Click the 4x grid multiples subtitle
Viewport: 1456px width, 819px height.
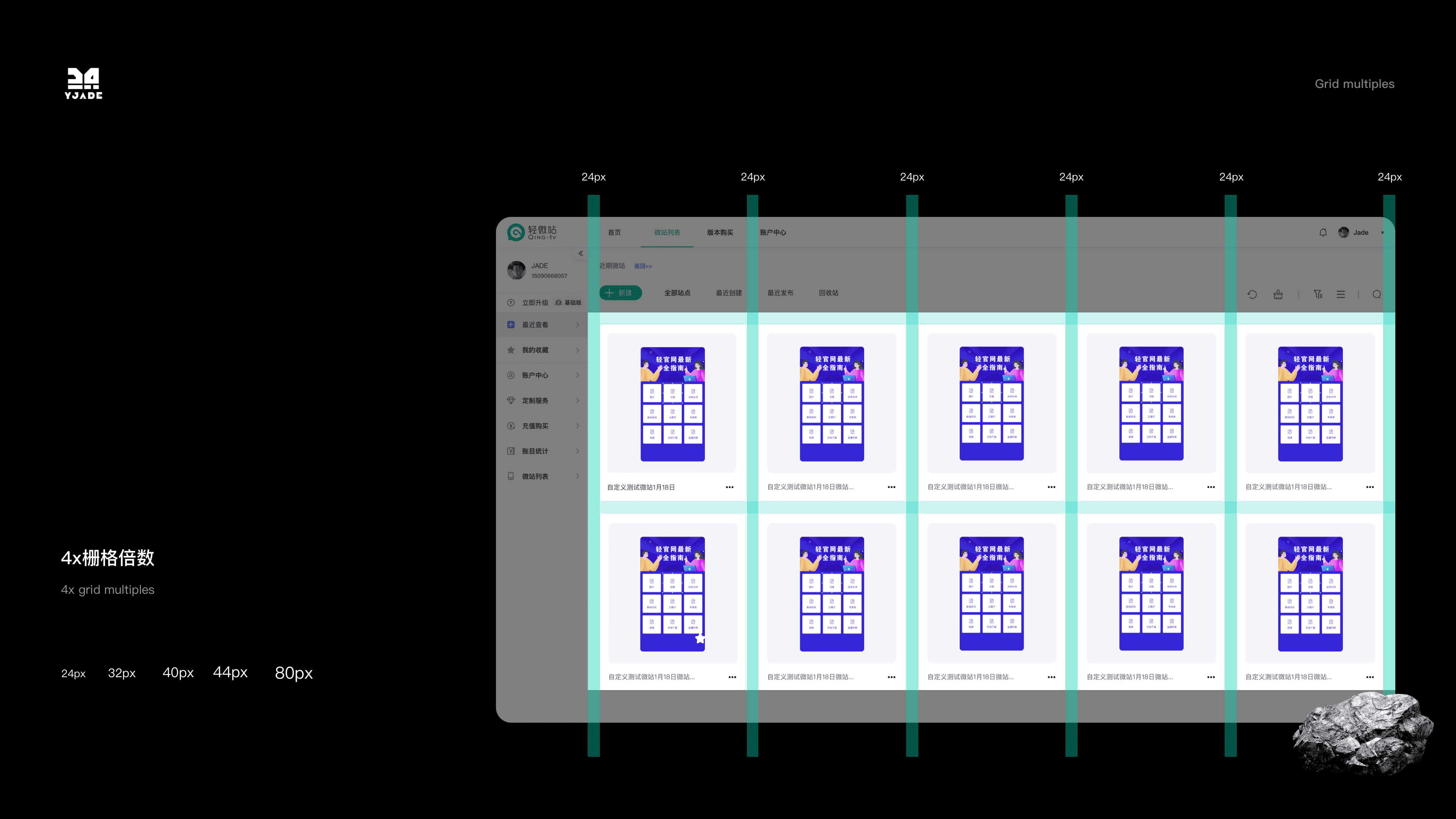107,590
